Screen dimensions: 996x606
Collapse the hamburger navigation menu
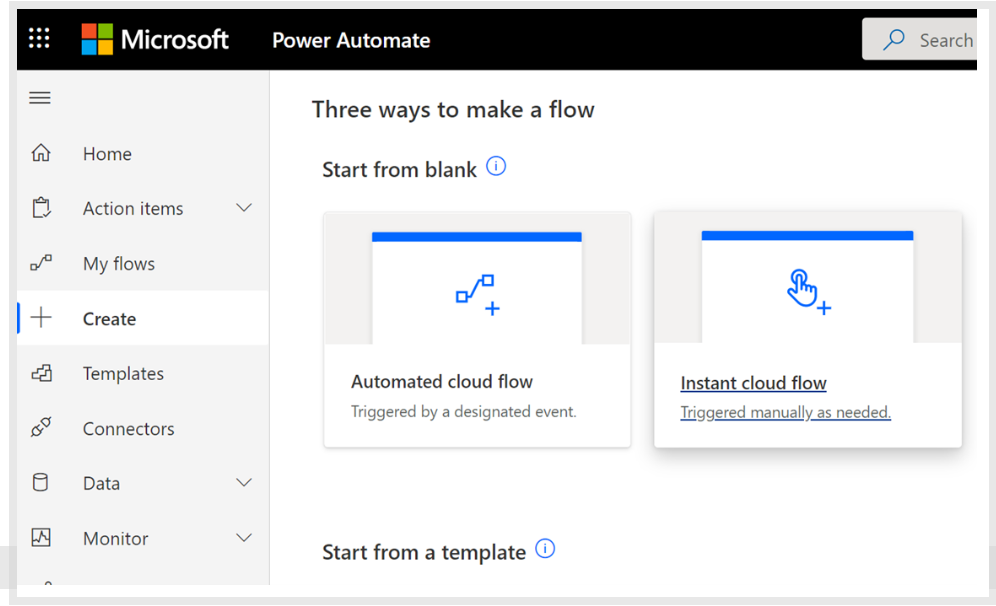point(40,98)
